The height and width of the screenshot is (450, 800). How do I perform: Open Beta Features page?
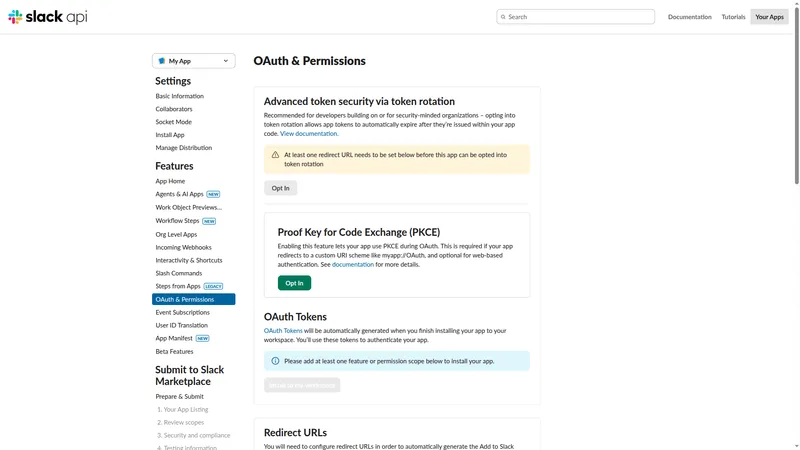pos(174,352)
